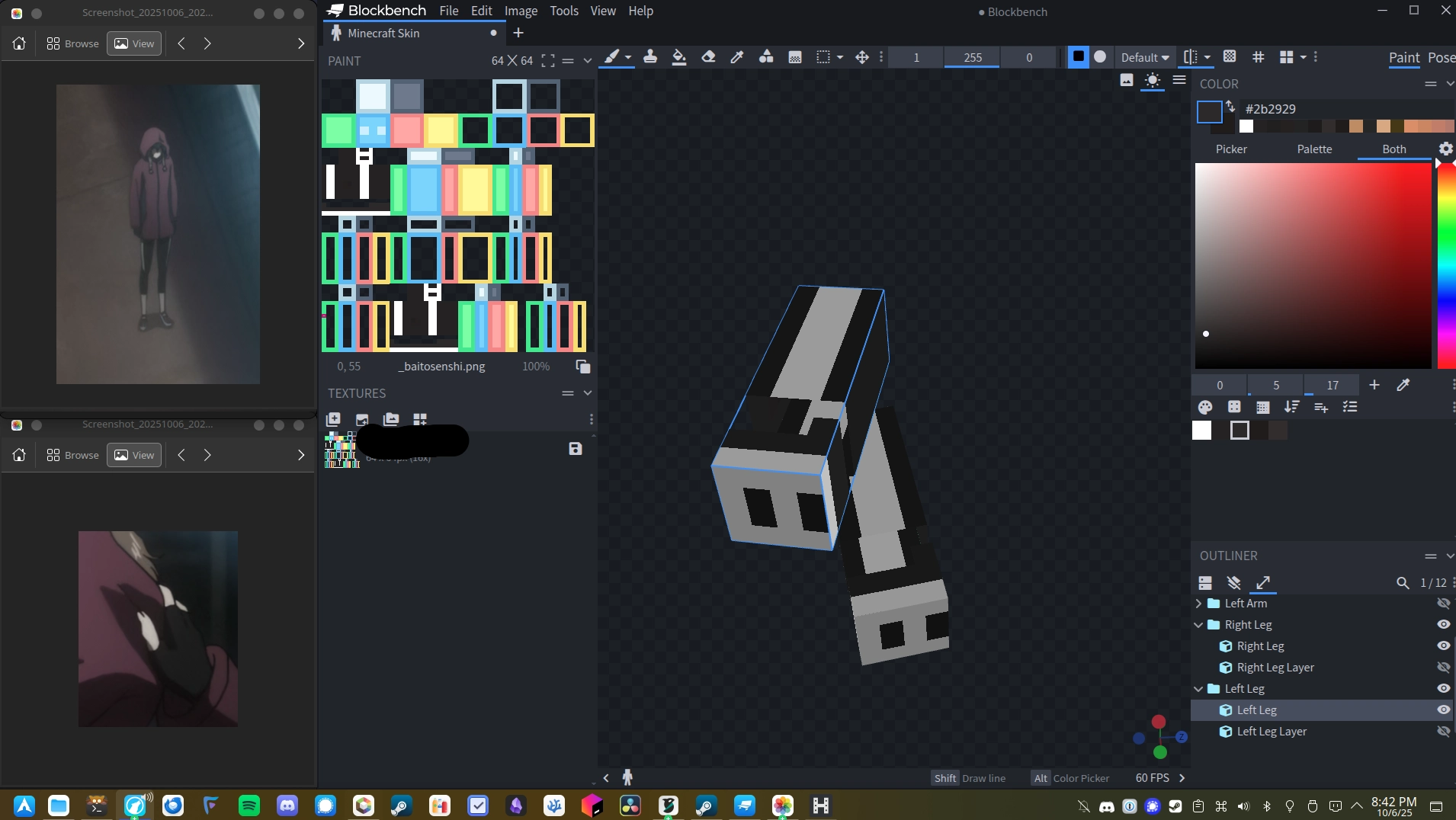Activate the Move tool in toolbar
Viewport: 1456px width, 820px height.
(x=862, y=57)
